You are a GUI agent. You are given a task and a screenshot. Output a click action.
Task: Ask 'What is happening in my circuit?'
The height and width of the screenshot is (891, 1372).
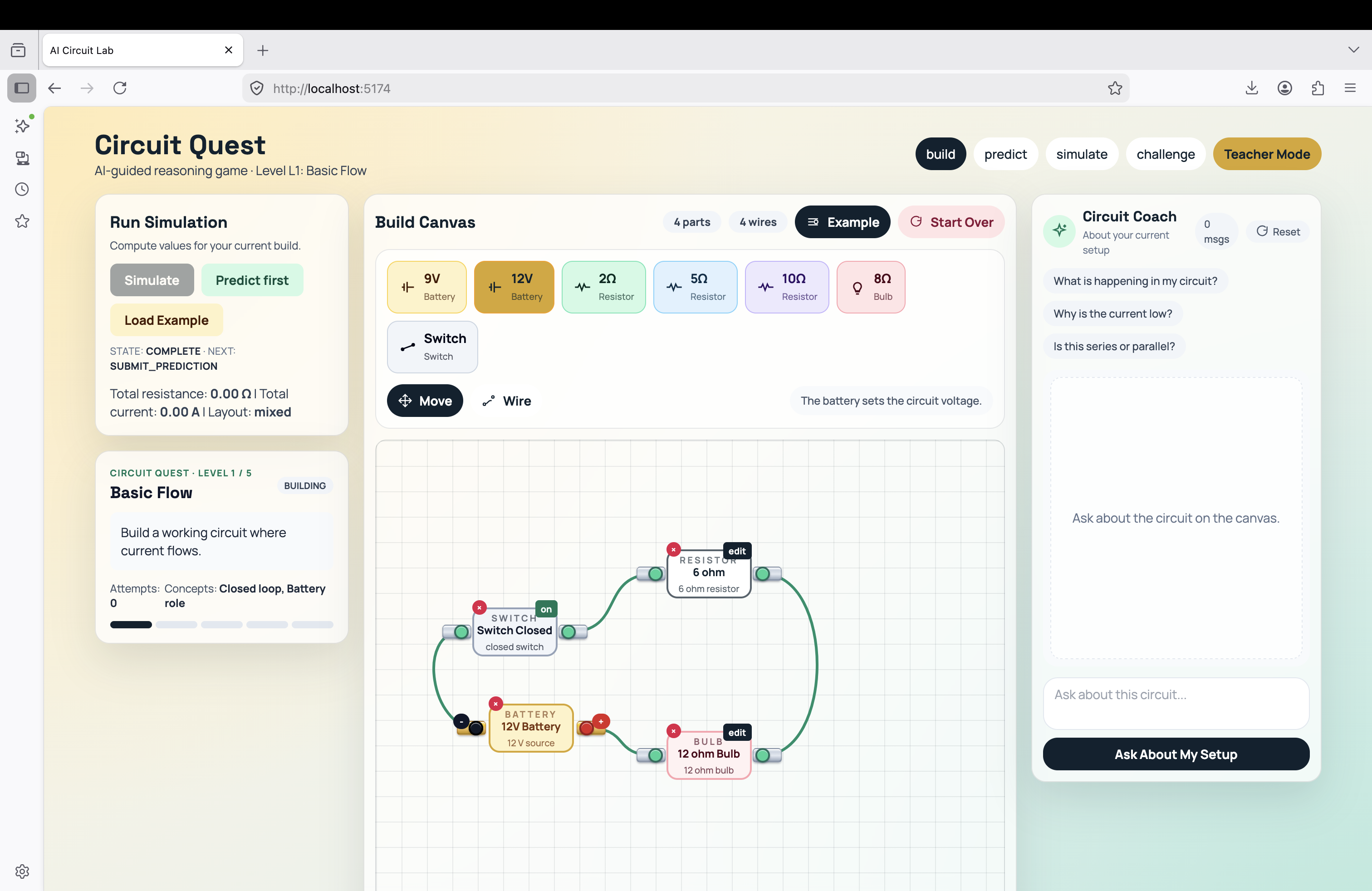pyautogui.click(x=1135, y=281)
